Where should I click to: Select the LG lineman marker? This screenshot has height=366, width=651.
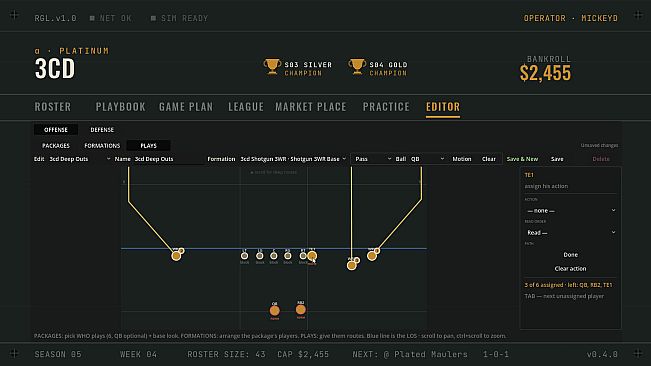[x=260, y=256]
